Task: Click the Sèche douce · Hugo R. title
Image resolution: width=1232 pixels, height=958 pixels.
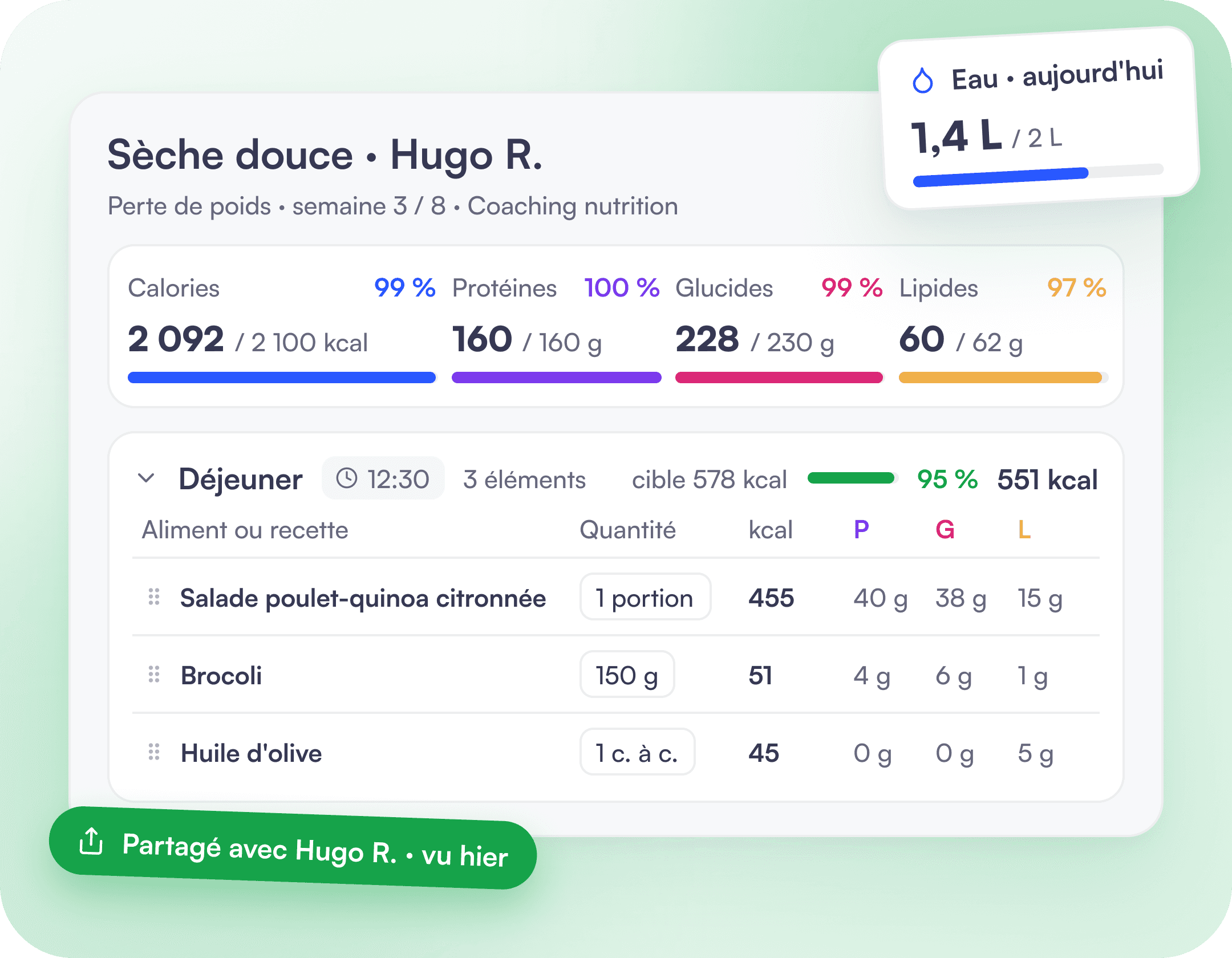Action: (x=325, y=156)
